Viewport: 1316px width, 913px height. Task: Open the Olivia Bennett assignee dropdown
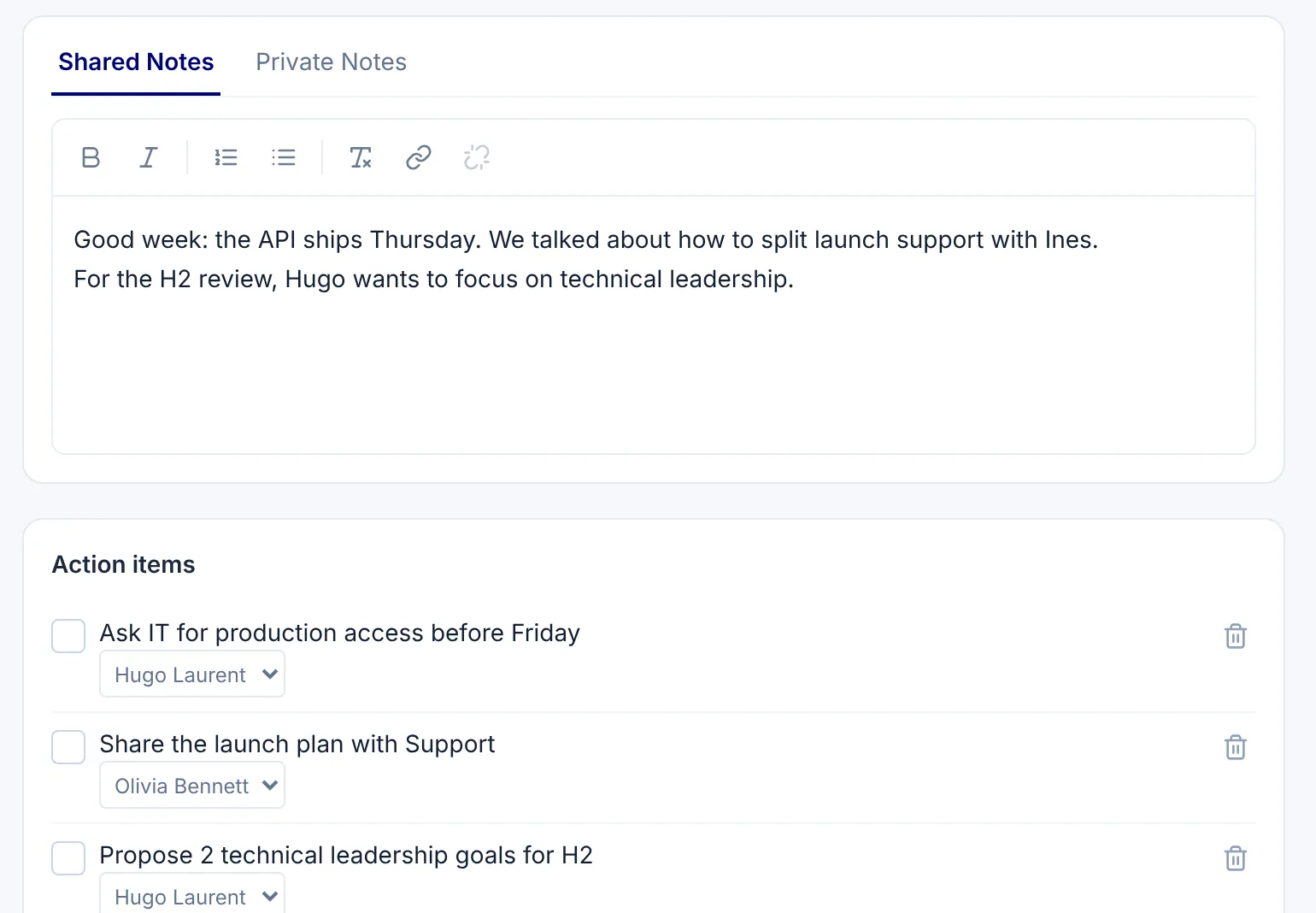click(x=192, y=786)
